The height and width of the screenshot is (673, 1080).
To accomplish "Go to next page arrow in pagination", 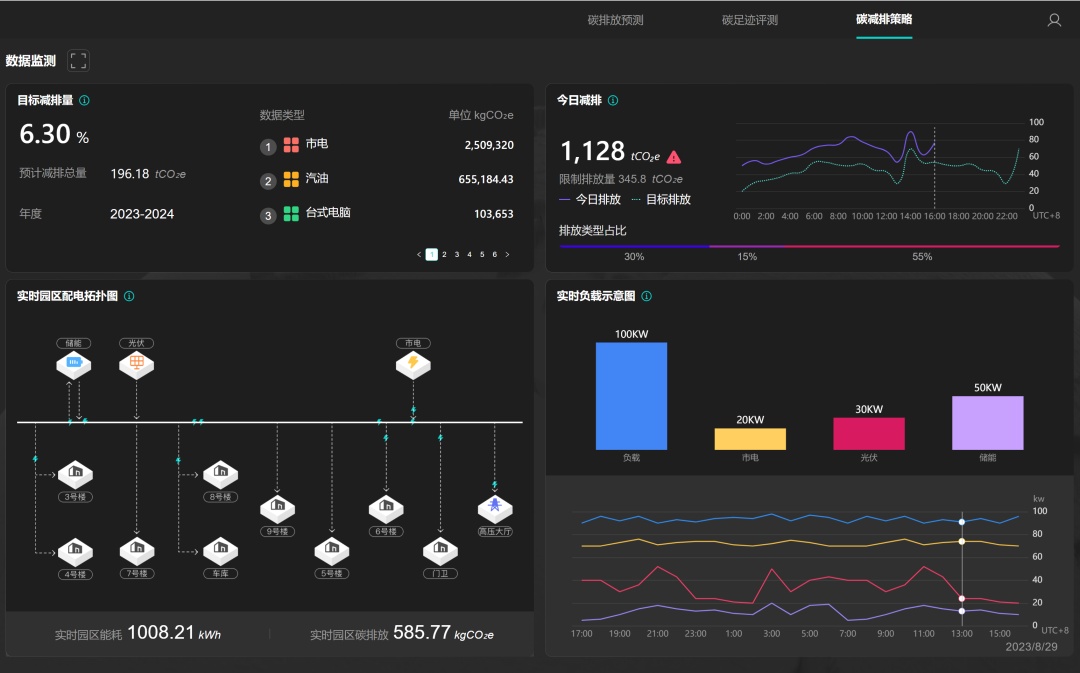I will [508, 254].
